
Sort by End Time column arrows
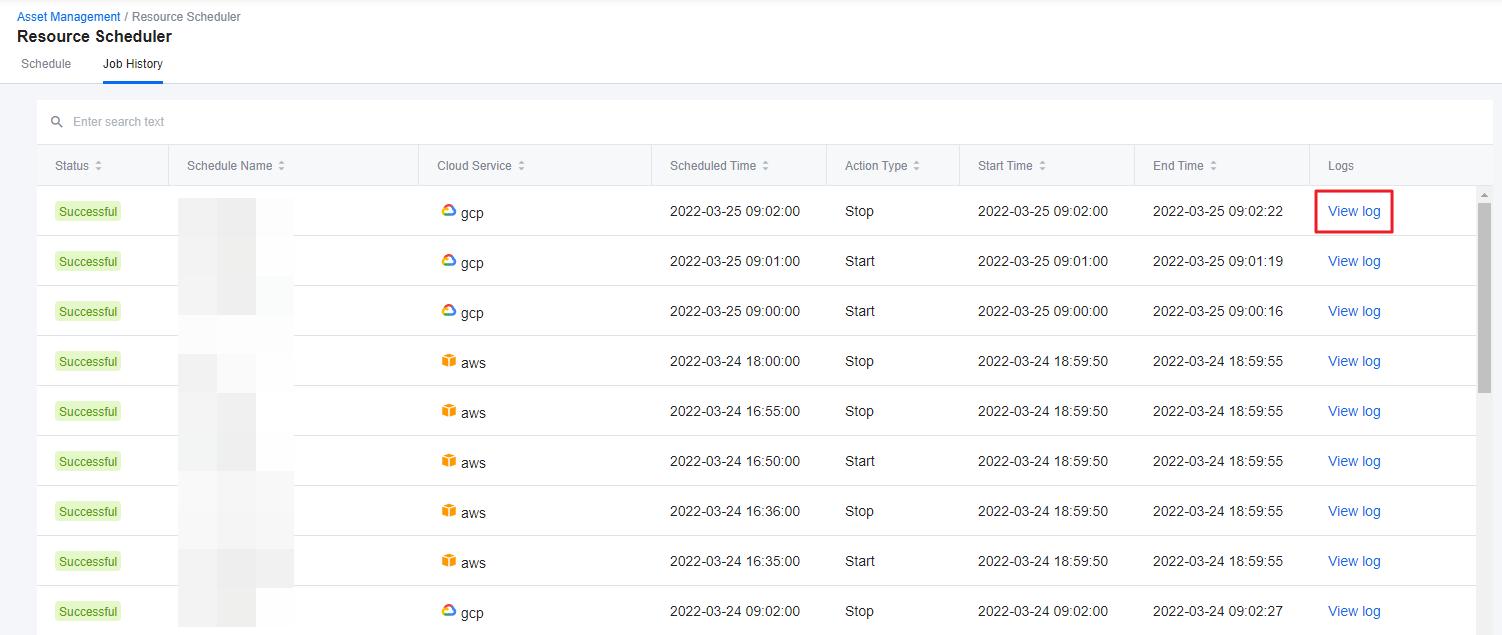[1213, 166]
